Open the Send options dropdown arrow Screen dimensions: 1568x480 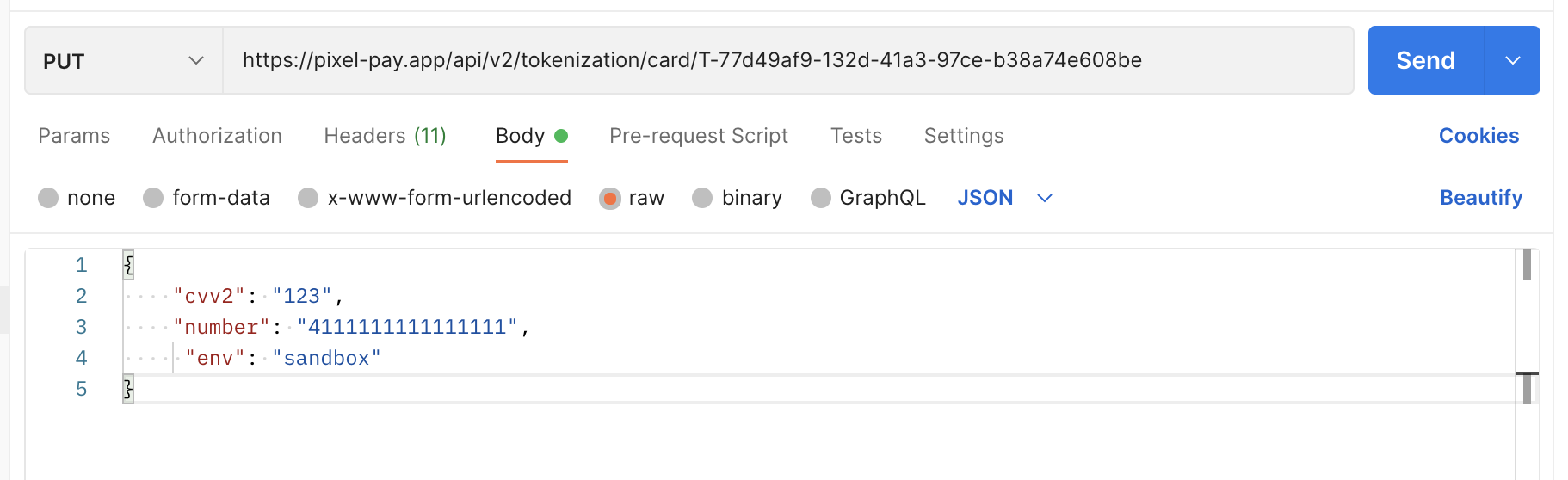[x=1513, y=60]
